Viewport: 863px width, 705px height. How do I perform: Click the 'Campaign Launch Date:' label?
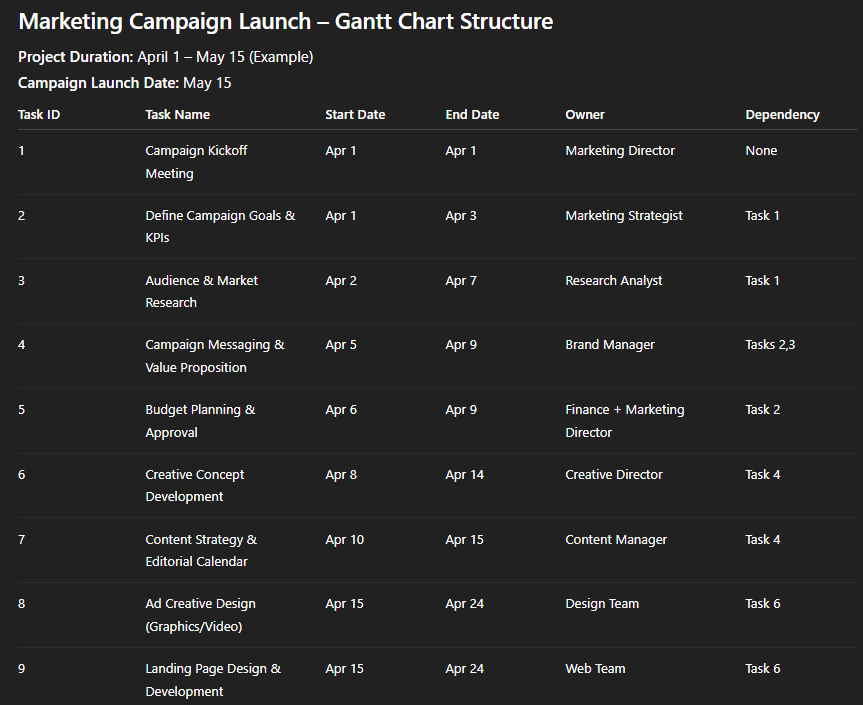click(x=99, y=83)
